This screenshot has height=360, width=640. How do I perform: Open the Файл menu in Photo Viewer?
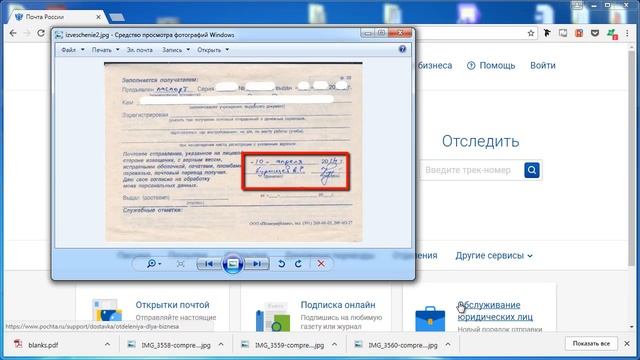point(73,50)
